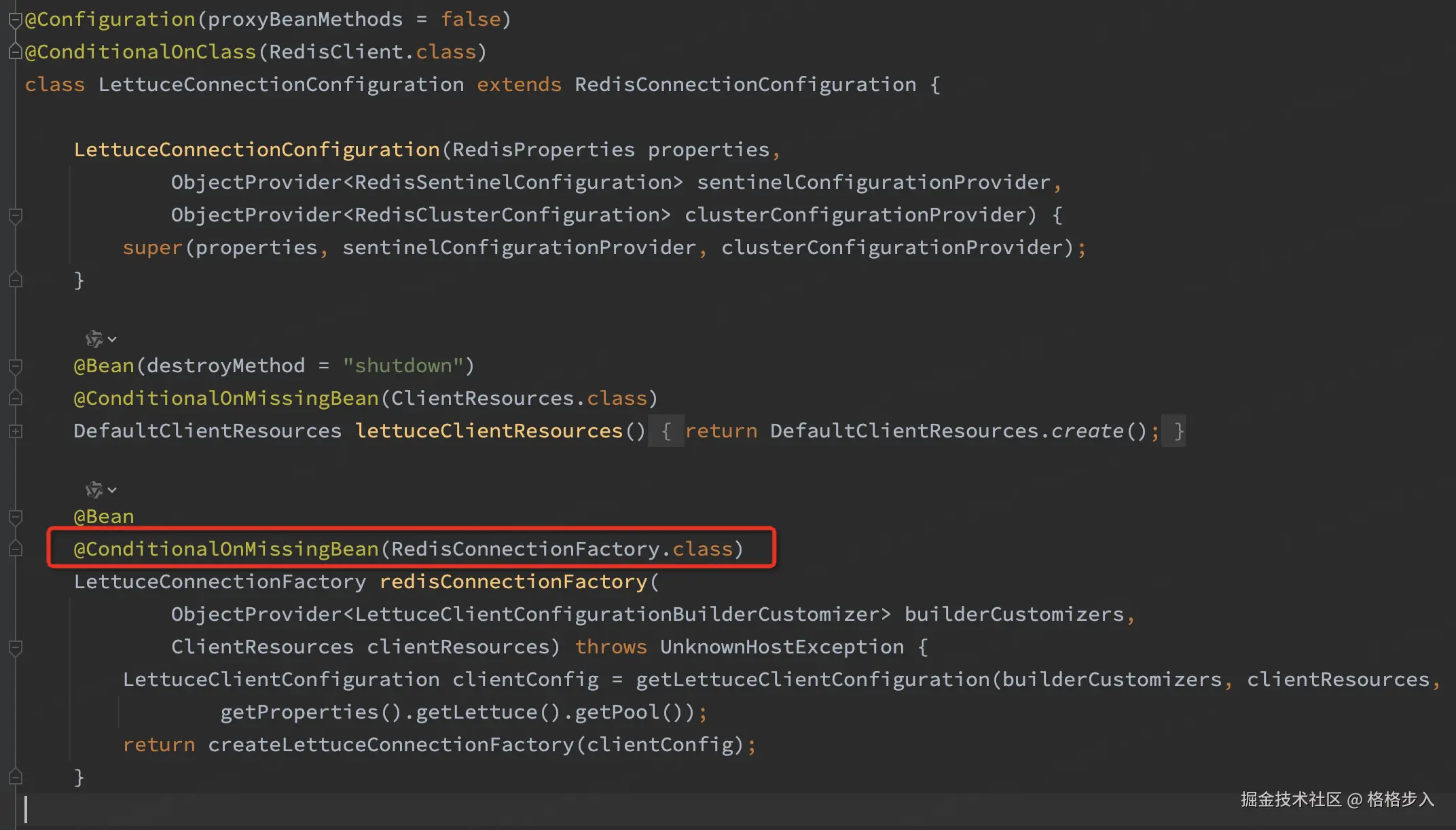Click the fold marker beside @ConditionalOnMissingBean(RedisConnectionFactory.class)
The image size is (1456, 830).
pos(16,549)
